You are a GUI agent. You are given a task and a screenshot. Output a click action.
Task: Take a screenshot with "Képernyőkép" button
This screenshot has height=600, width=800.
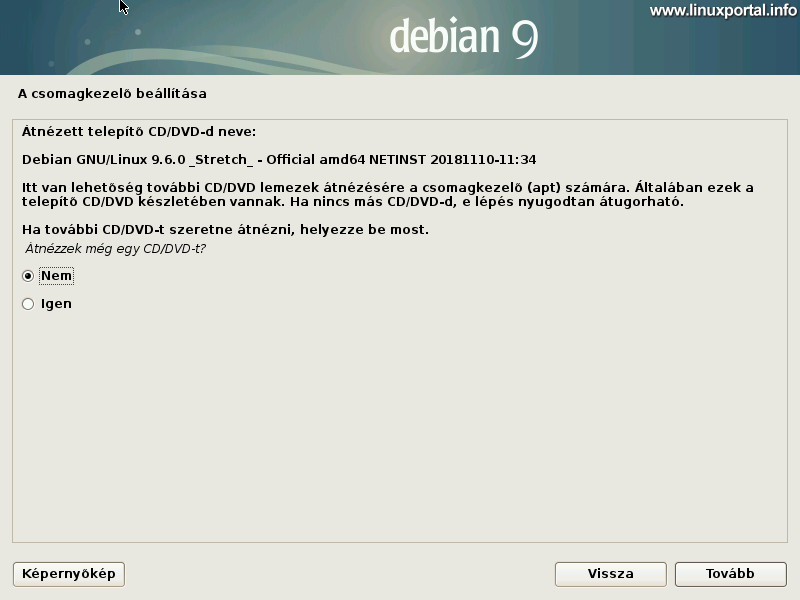coord(69,574)
